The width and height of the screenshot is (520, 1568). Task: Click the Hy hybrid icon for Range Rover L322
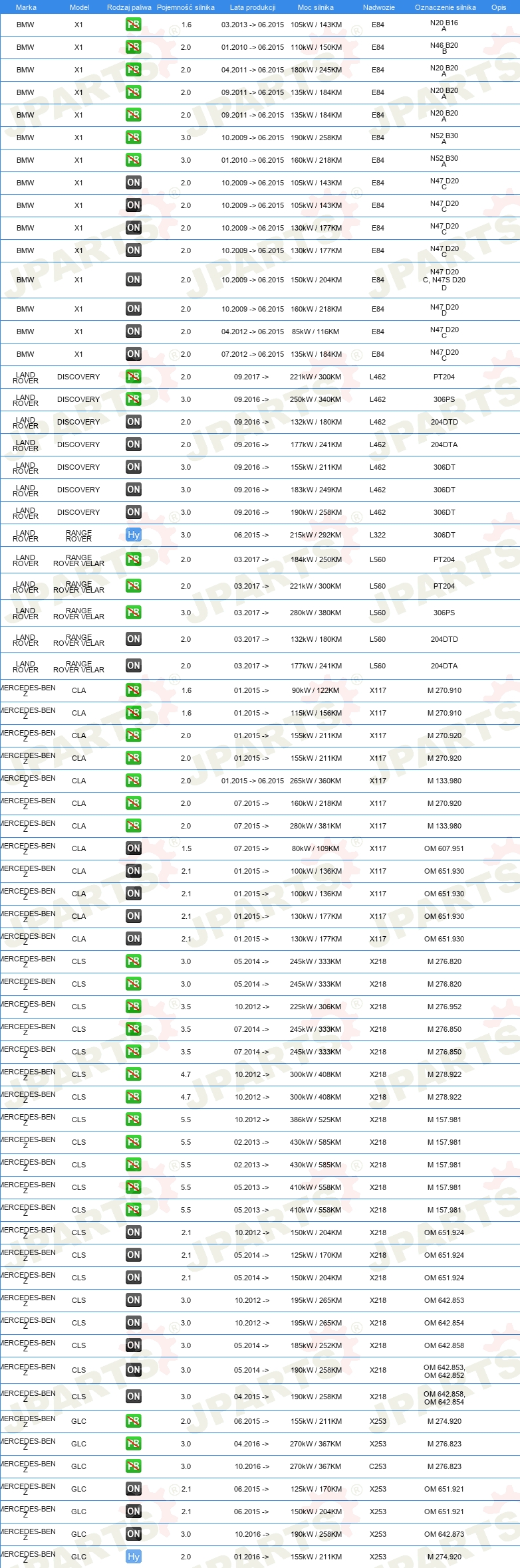pyautogui.click(x=134, y=535)
